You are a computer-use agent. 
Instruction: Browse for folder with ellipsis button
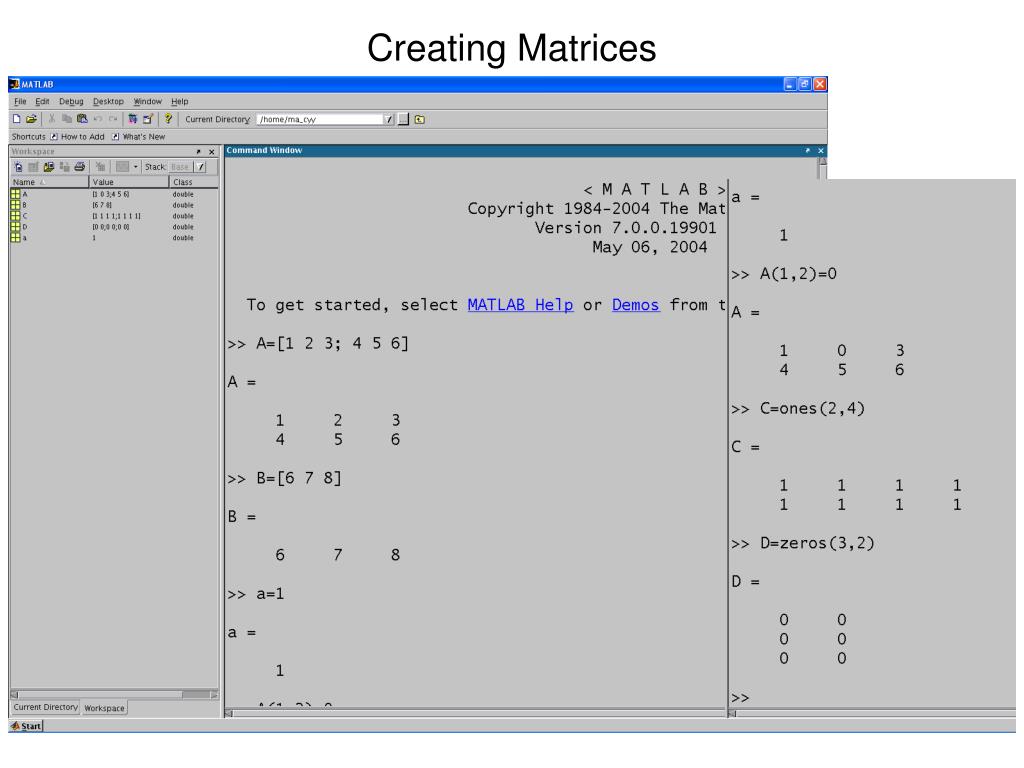point(404,120)
